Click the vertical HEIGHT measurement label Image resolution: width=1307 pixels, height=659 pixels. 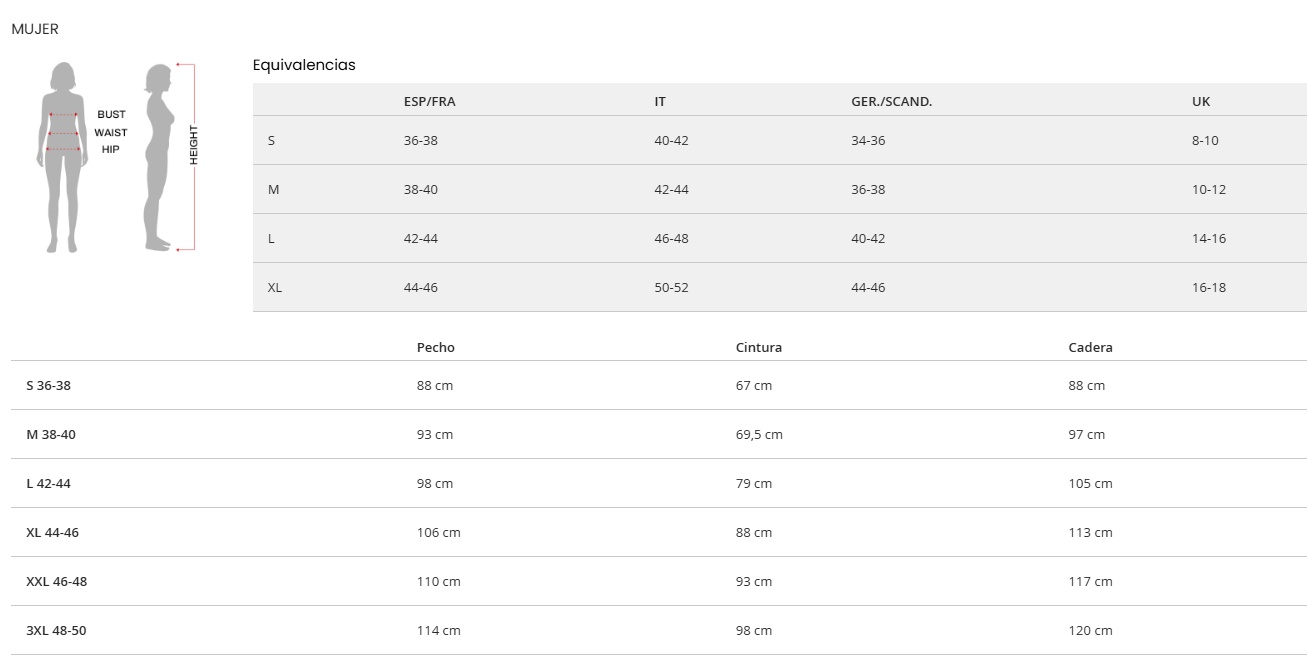tap(194, 146)
